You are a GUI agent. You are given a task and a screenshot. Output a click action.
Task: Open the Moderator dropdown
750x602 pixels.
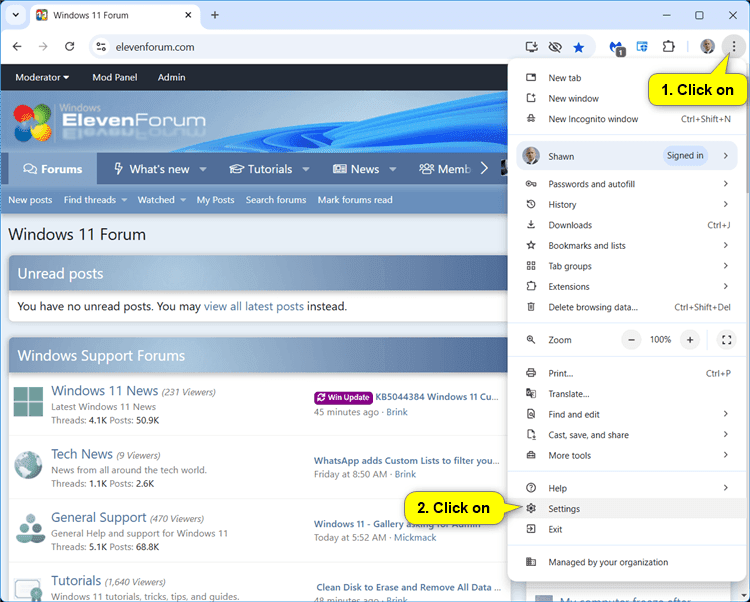(42, 77)
